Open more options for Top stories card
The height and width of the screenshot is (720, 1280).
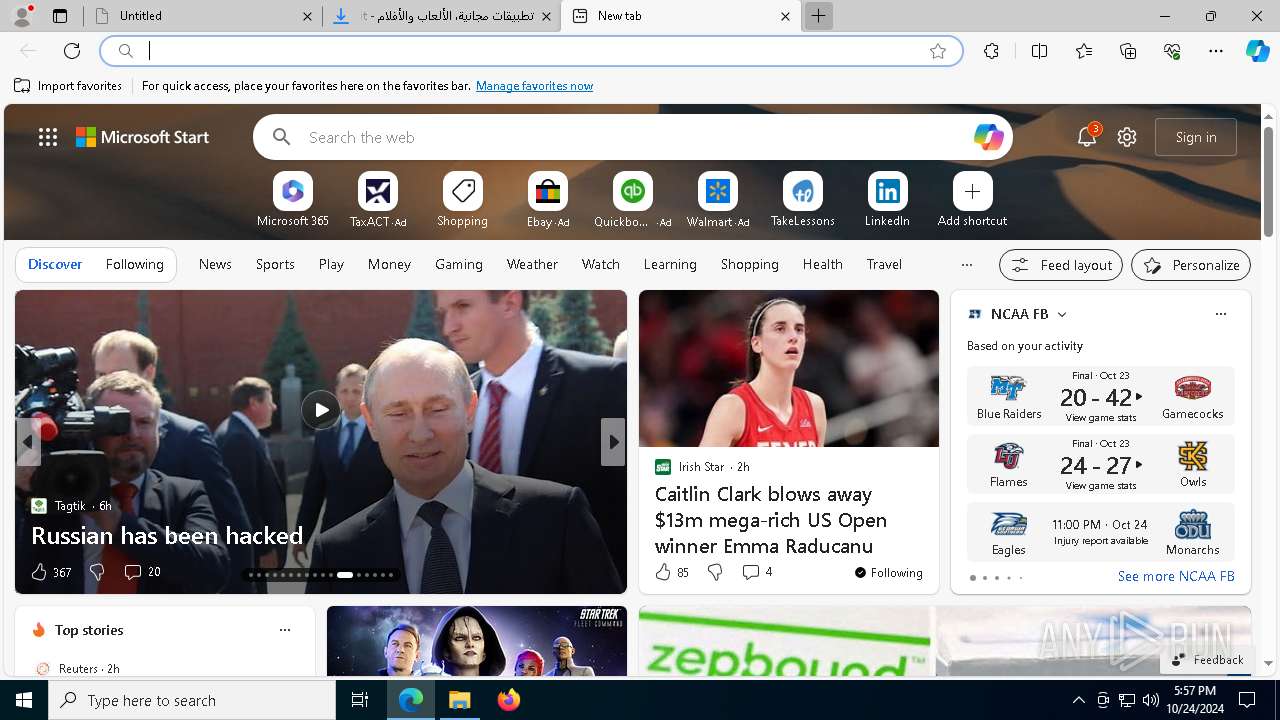[285, 630]
